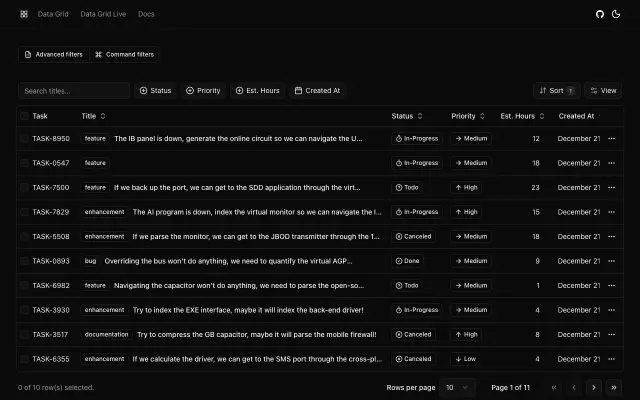Open actions menu for TASK-0893
The height and width of the screenshot is (400, 640).
[x=611, y=261]
